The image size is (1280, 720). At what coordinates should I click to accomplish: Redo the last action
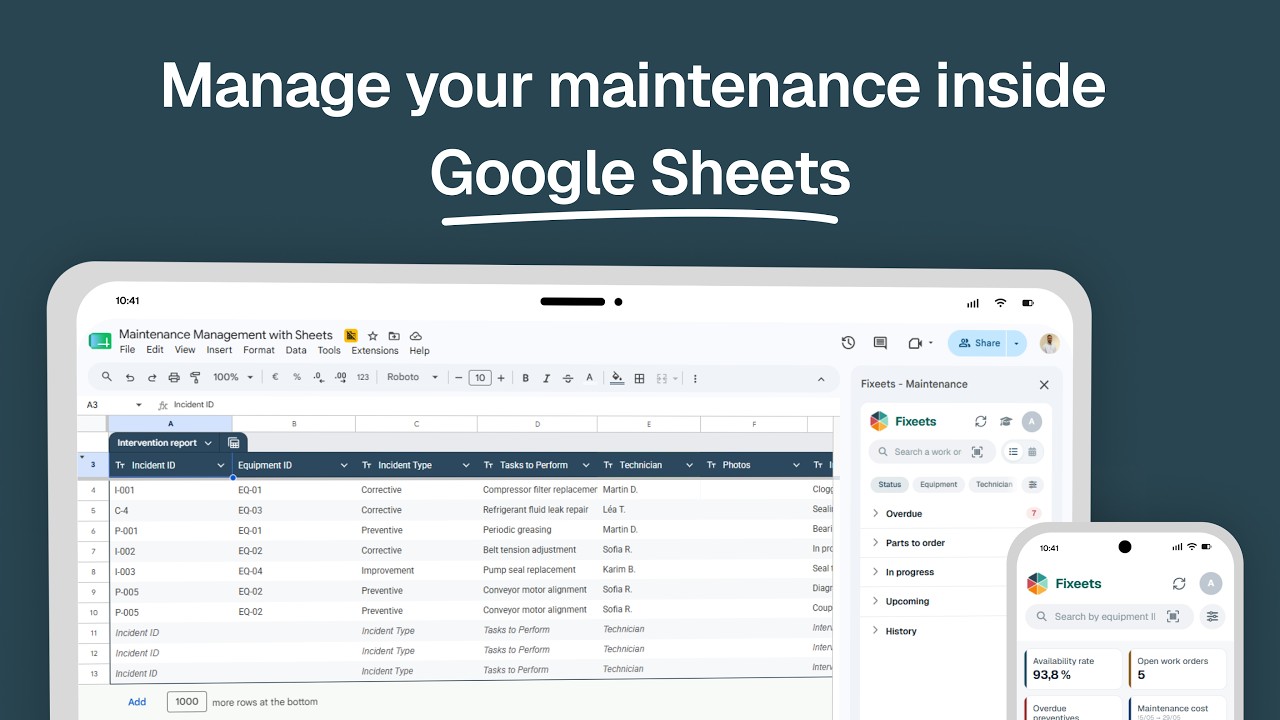(x=152, y=378)
